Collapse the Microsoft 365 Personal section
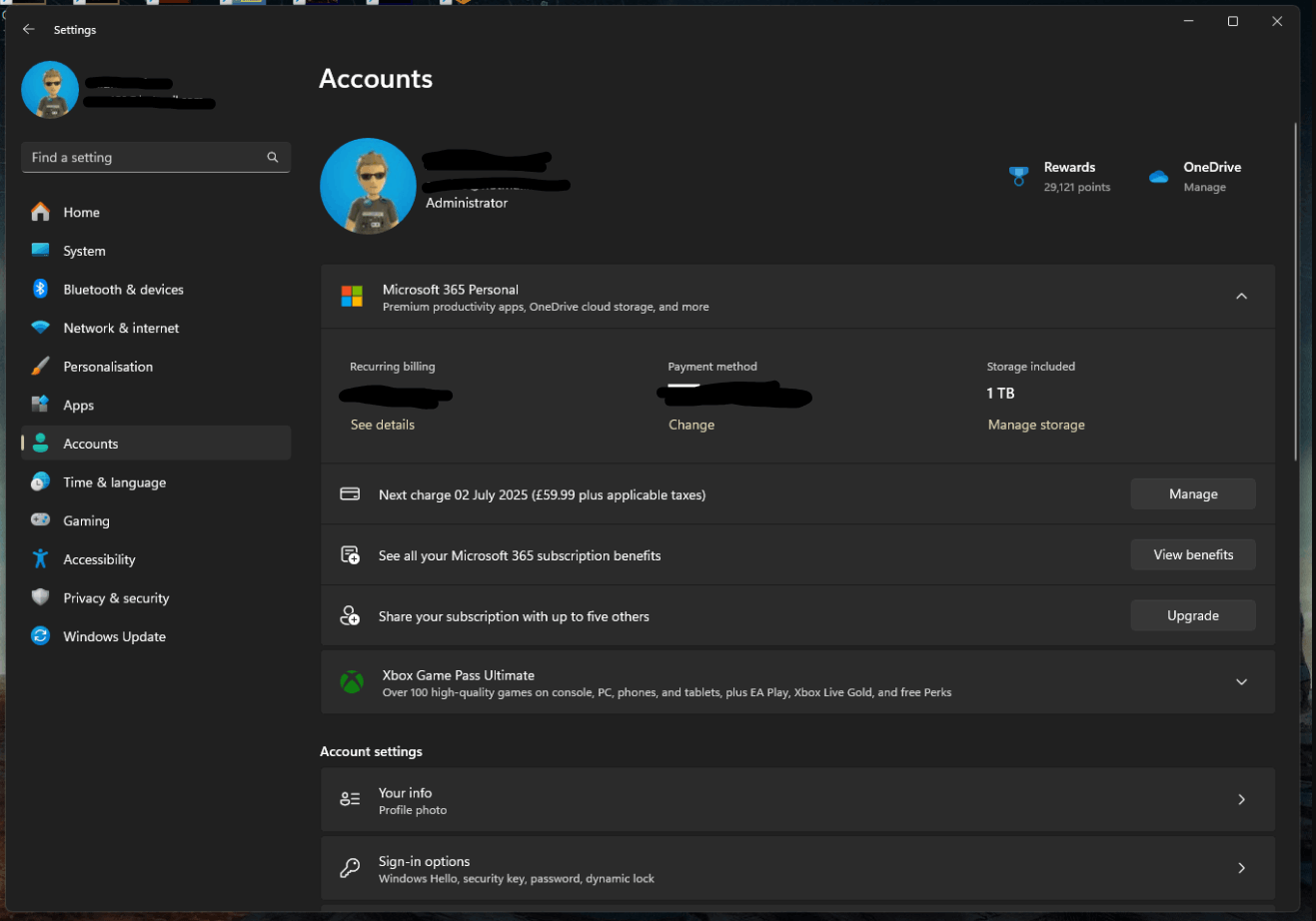1316x921 pixels. coord(1241,297)
